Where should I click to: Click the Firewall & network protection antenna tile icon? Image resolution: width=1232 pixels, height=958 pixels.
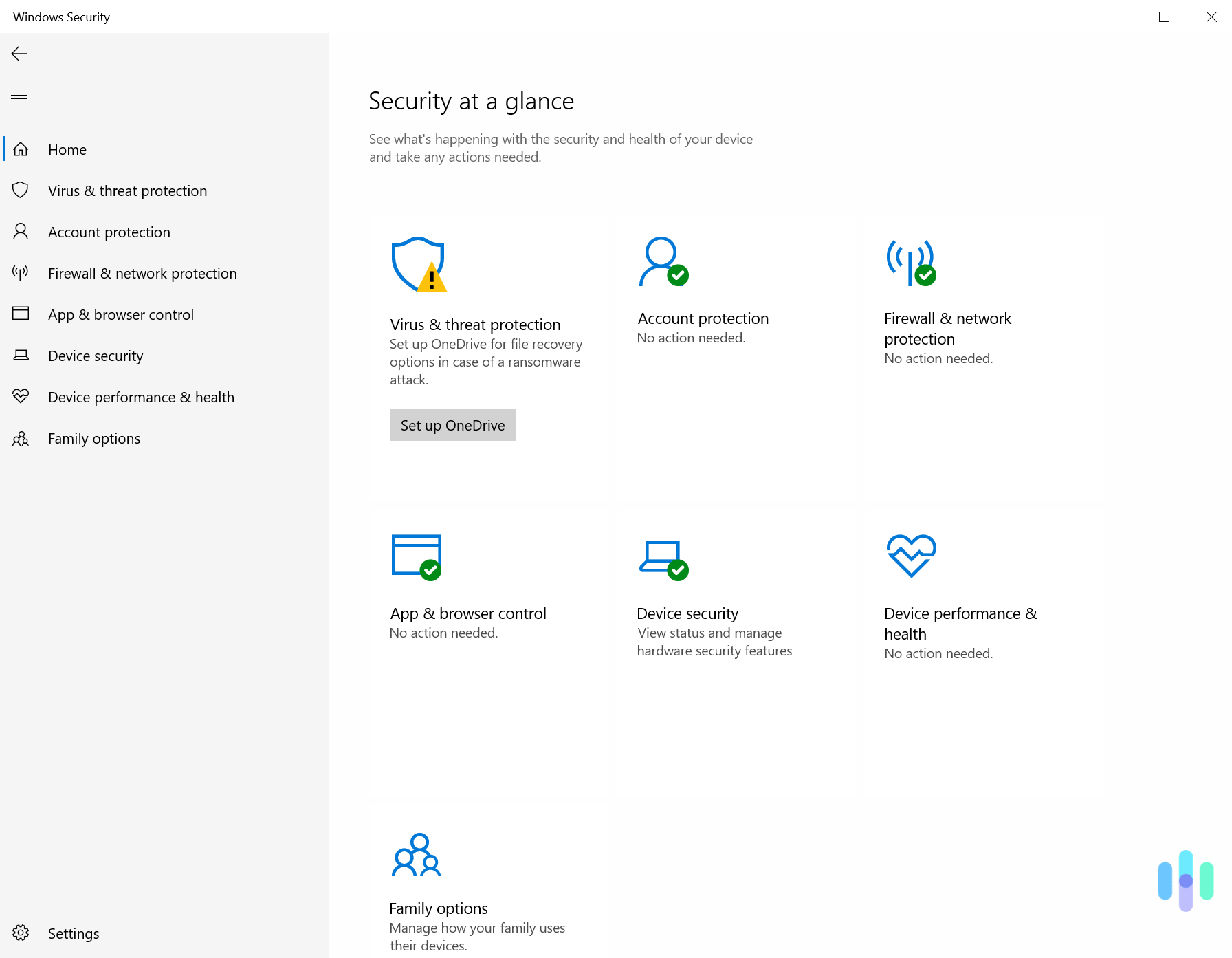[912, 263]
